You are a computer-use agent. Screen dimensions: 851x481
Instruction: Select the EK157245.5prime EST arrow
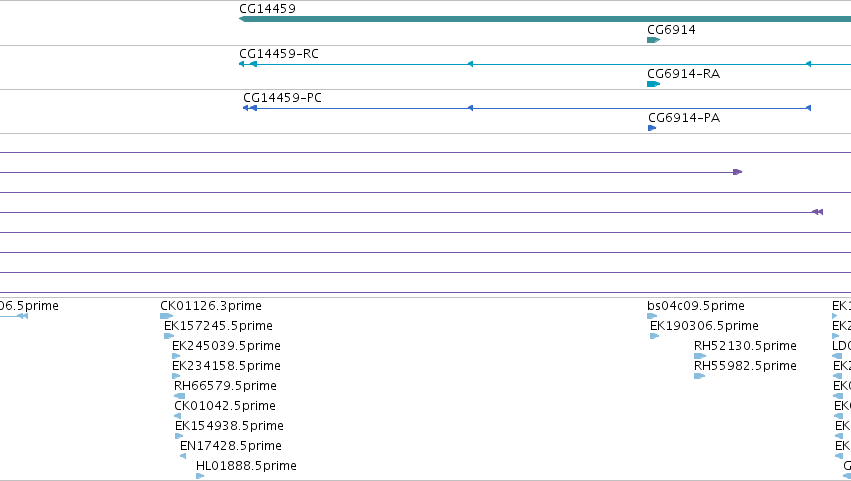[x=169, y=336]
